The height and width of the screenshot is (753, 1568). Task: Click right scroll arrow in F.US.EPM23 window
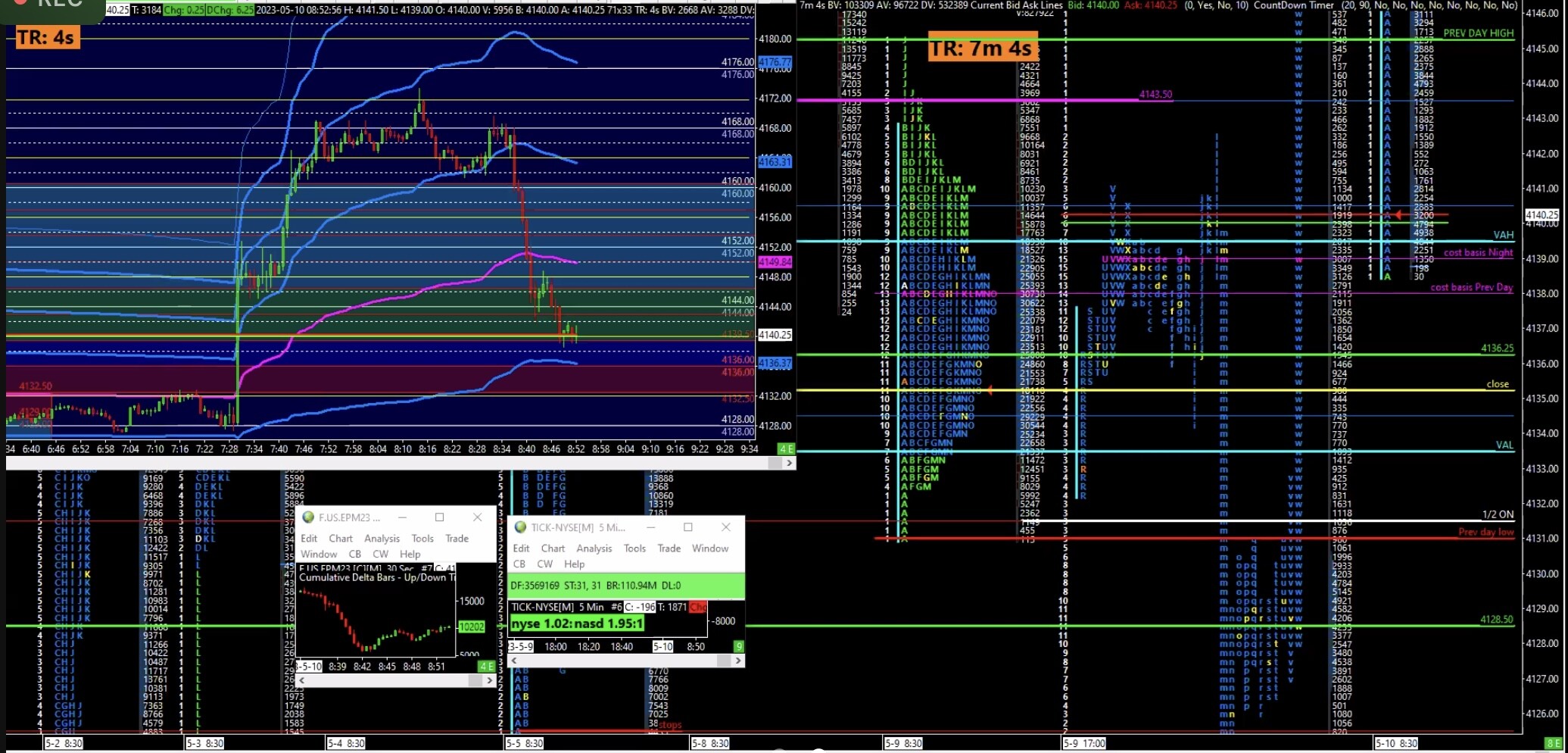click(489, 680)
